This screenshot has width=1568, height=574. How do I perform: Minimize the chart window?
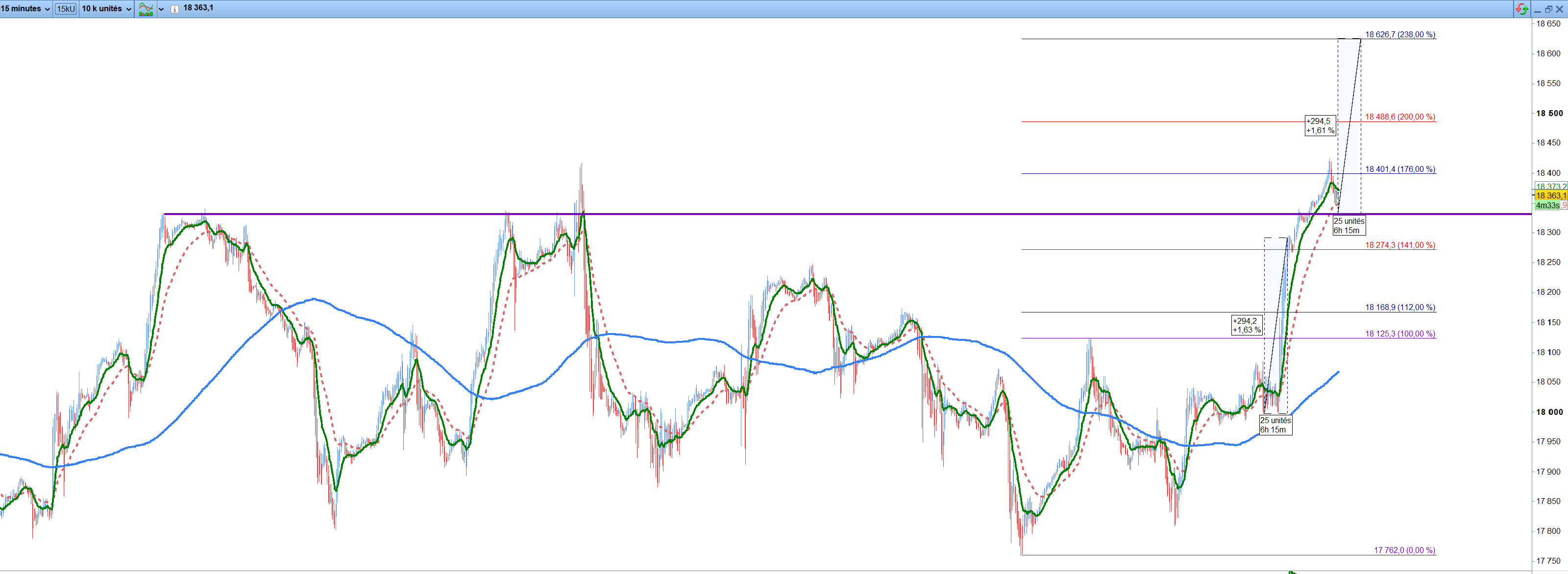[1538, 9]
